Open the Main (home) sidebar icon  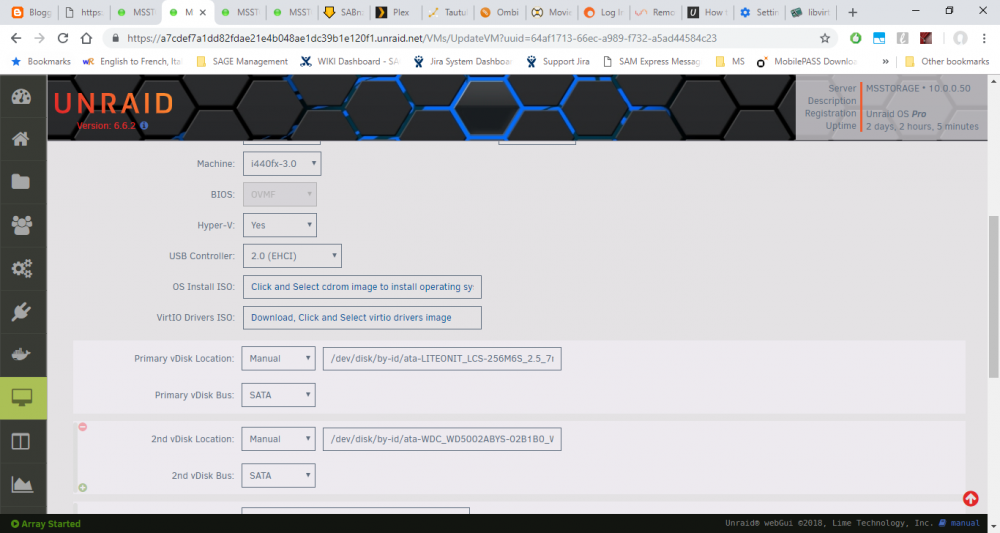21,139
